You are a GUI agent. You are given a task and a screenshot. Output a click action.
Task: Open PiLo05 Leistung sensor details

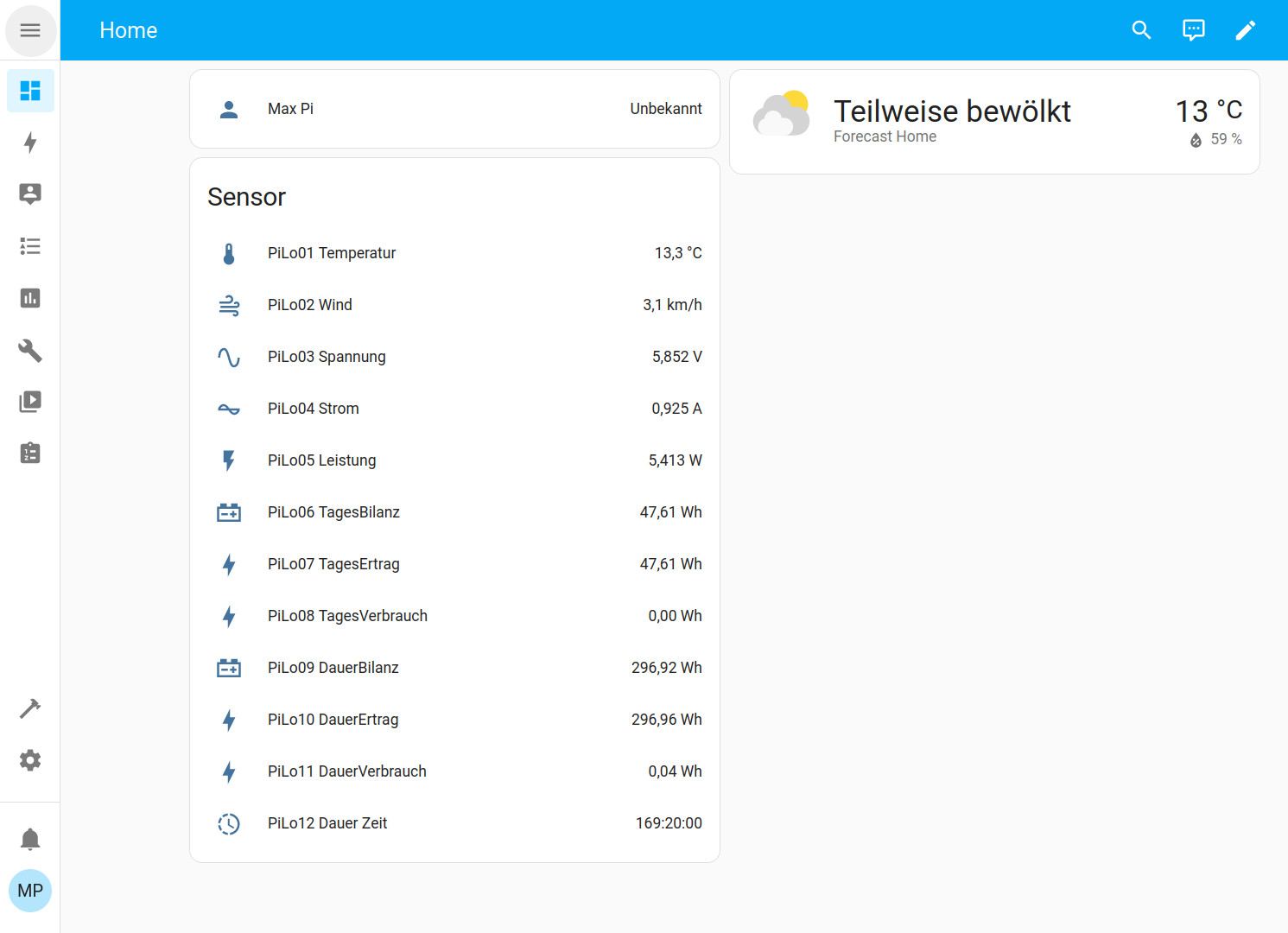(454, 460)
